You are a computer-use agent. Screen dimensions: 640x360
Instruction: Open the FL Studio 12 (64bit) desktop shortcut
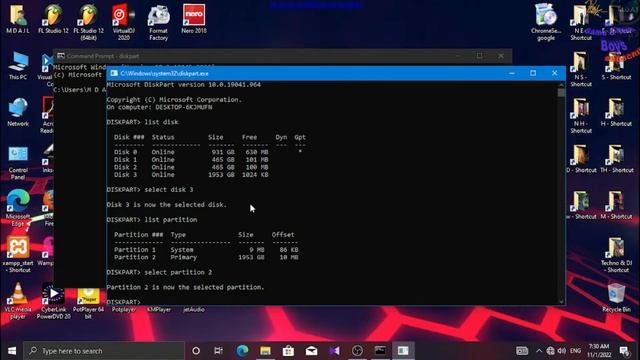coord(89,23)
